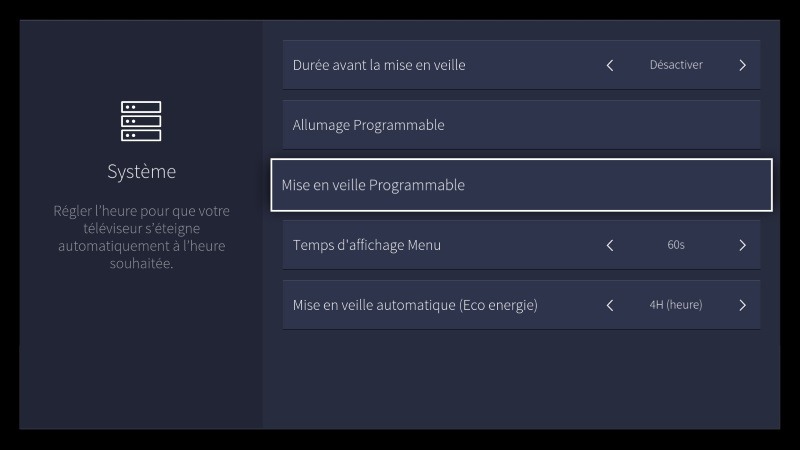
Task: Click the Désactiver value
Action: coord(676,65)
